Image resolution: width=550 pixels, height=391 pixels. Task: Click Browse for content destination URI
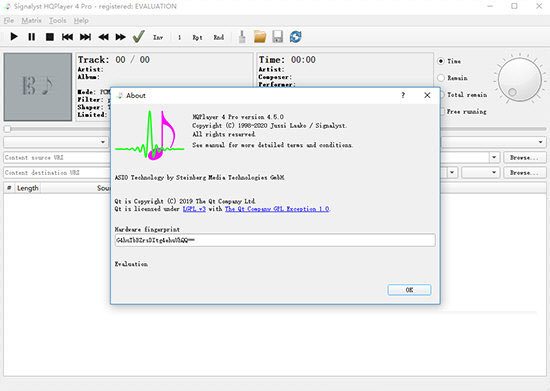coord(524,173)
